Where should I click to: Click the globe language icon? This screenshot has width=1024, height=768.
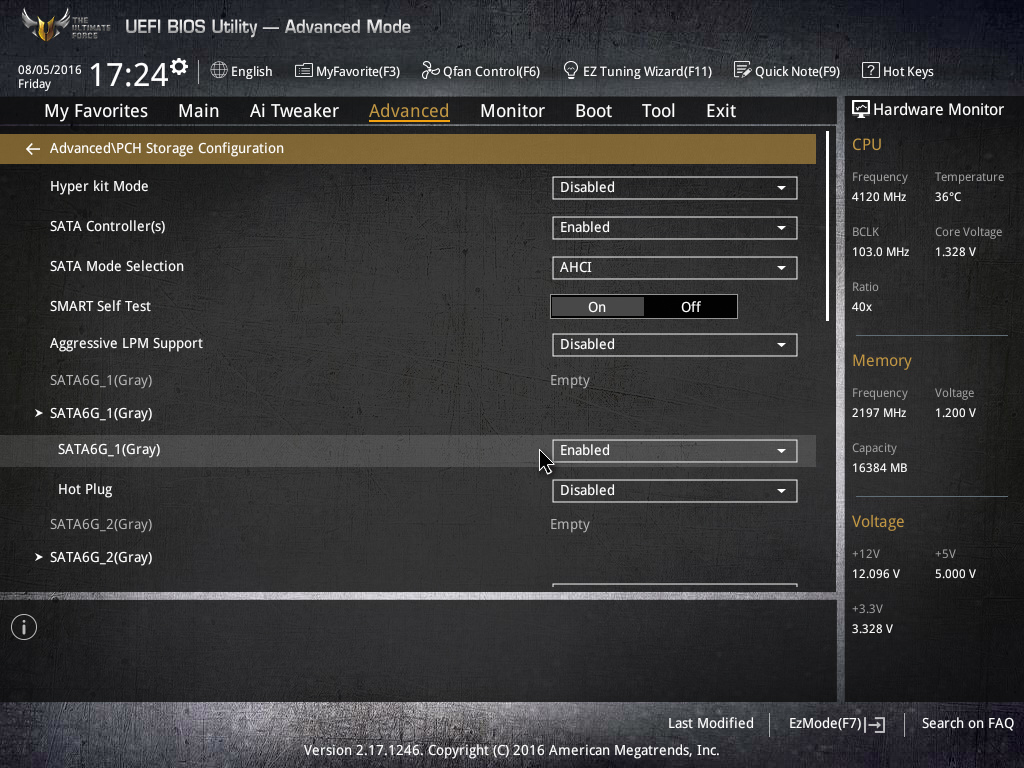[x=219, y=71]
